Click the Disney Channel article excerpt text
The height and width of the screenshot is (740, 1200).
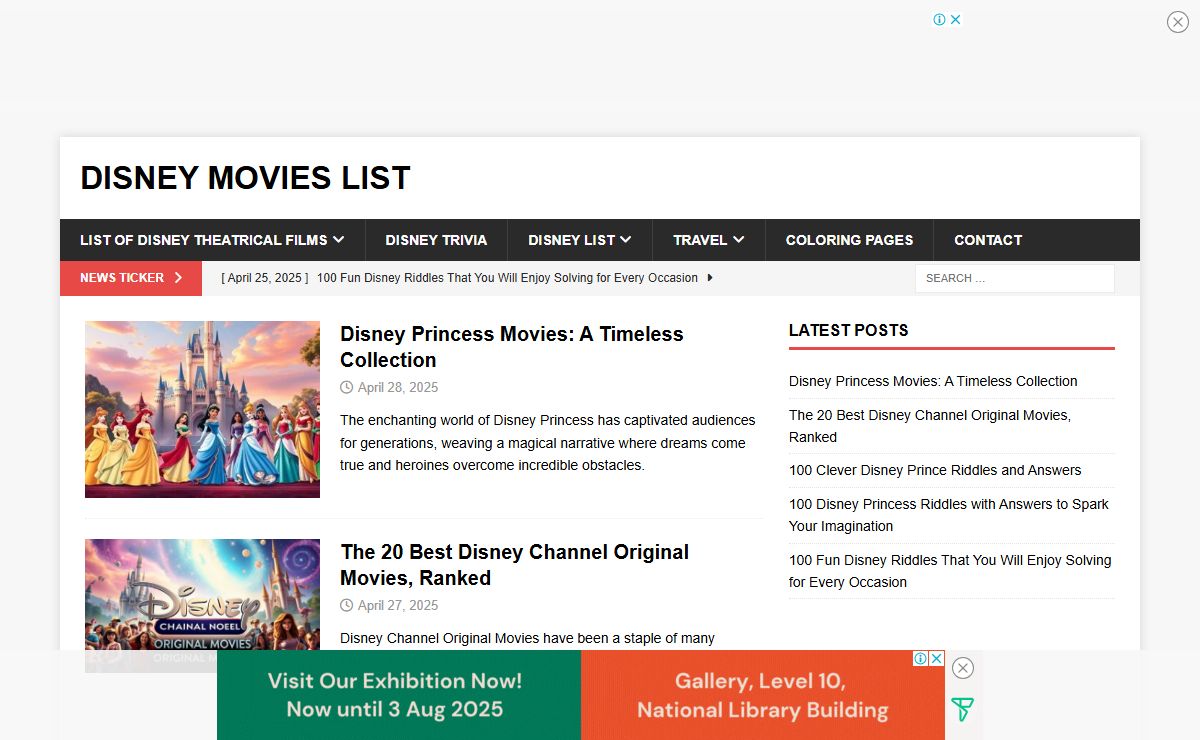click(527, 638)
